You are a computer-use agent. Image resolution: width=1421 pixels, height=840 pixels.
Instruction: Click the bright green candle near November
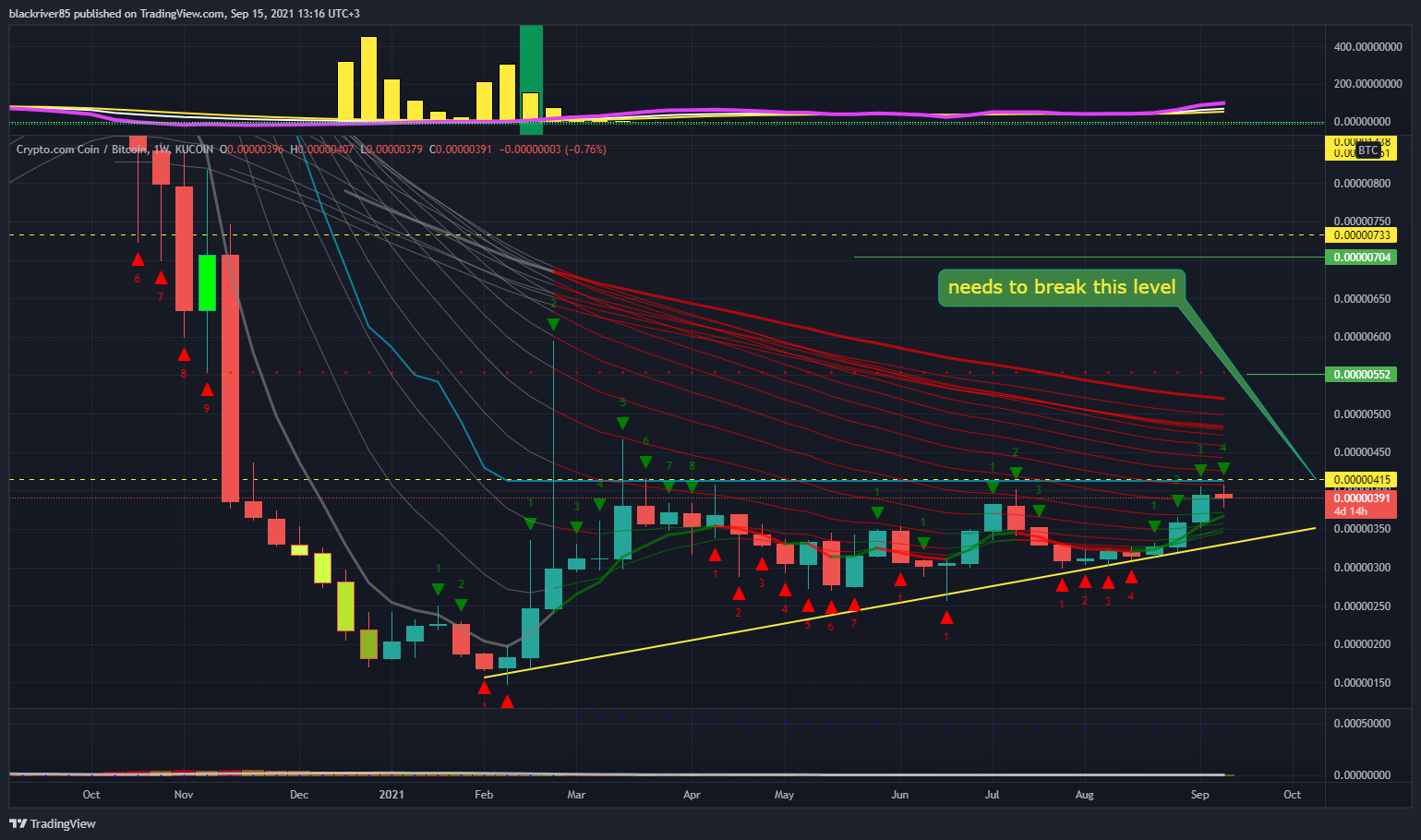207,282
